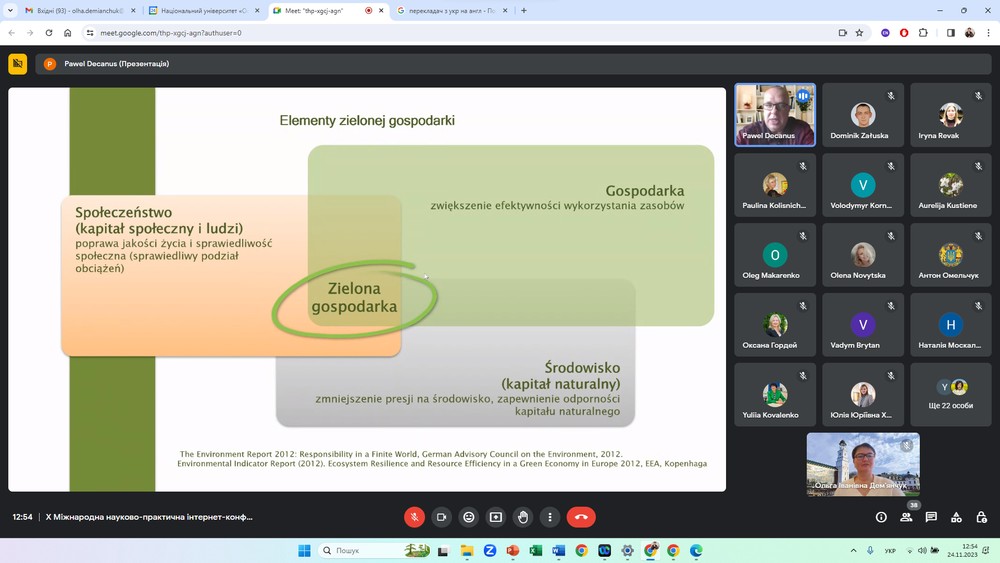
Task: Switch to the translator browser tab
Action: (447, 11)
